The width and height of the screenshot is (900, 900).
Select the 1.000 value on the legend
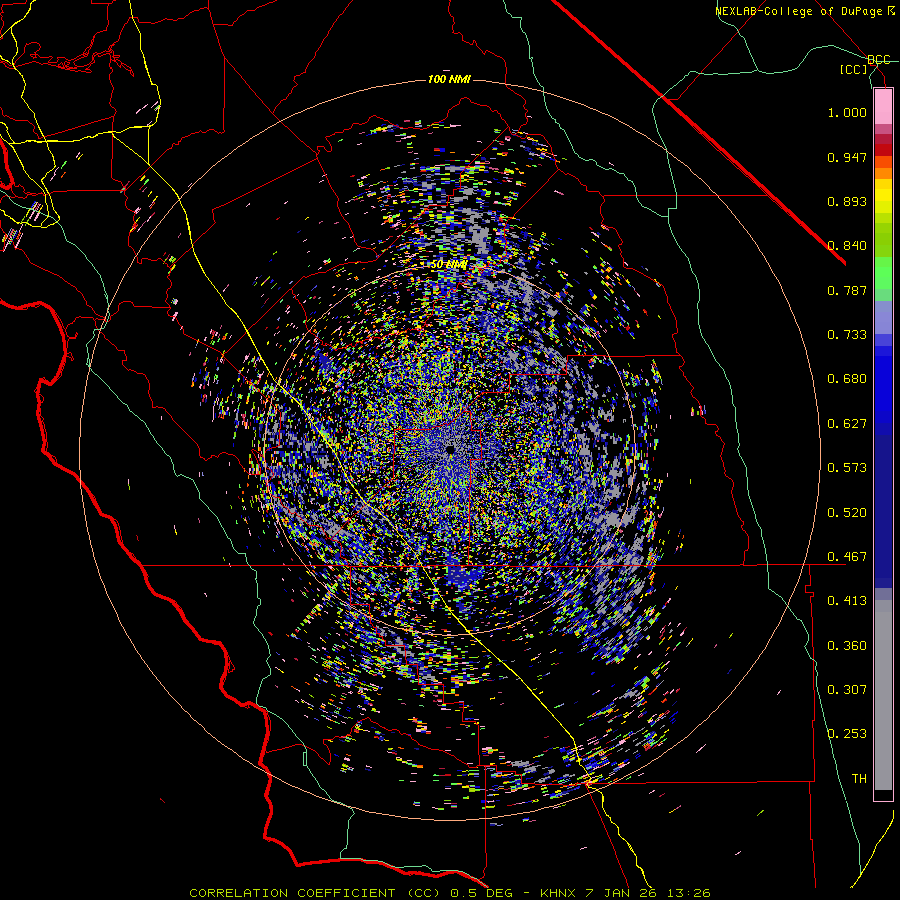[847, 112]
